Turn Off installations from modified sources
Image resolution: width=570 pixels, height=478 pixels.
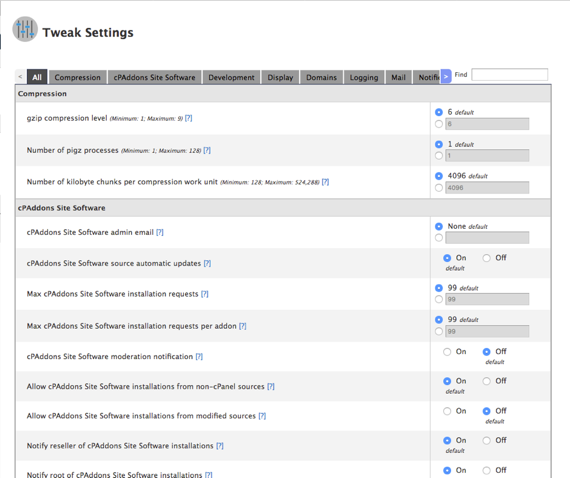click(486, 411)
